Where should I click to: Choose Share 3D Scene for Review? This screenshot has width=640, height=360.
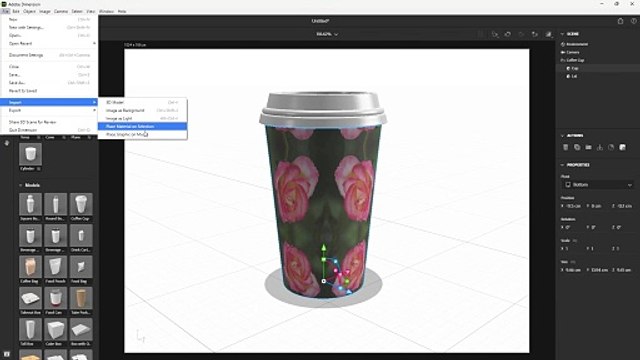tap(49, 122)
